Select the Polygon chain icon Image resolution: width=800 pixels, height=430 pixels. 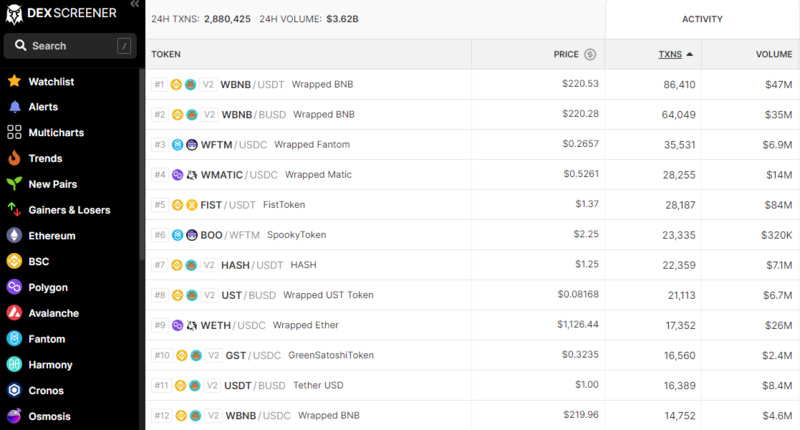click(x=14, y=287)
